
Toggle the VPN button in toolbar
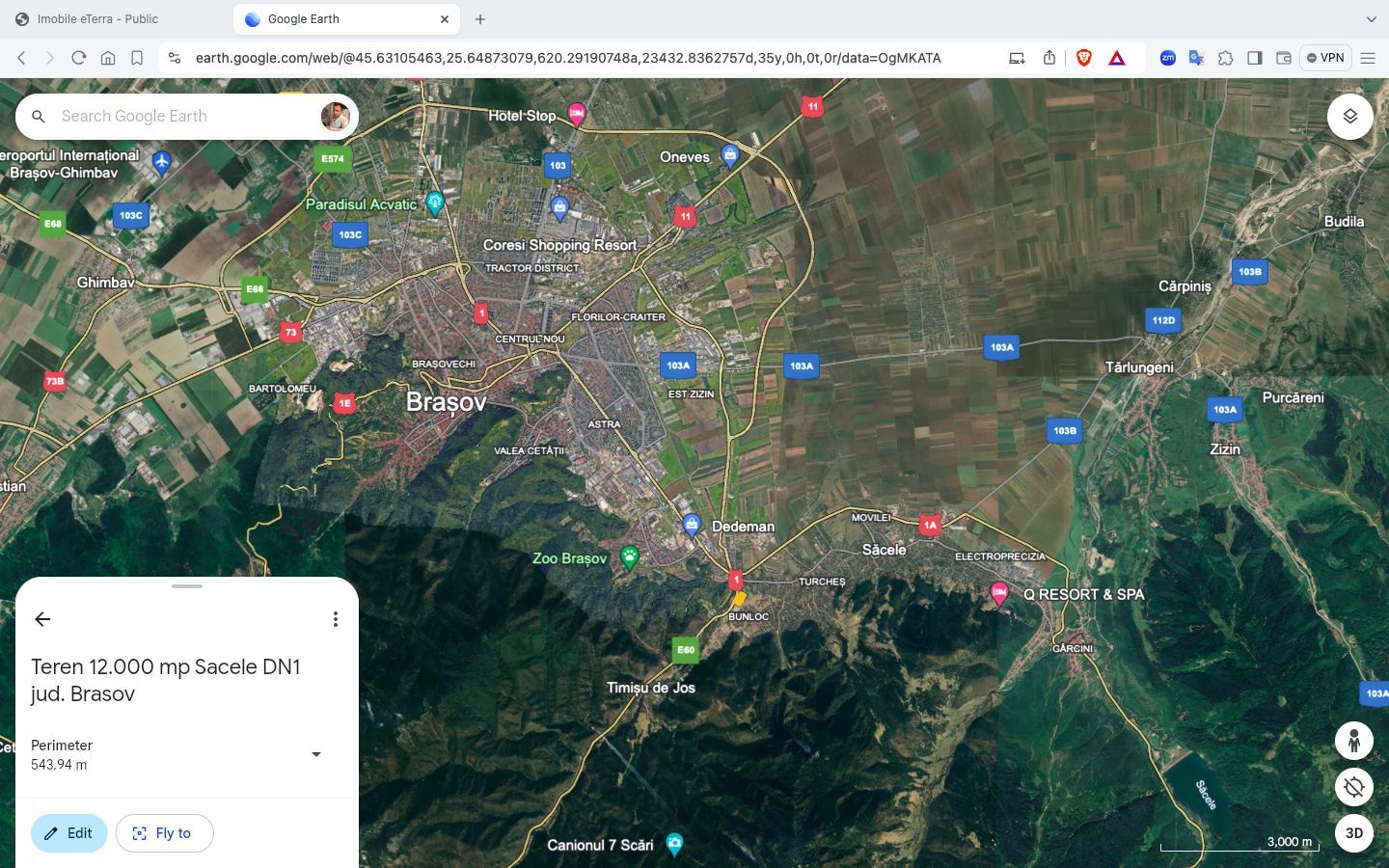[1324, 58]
